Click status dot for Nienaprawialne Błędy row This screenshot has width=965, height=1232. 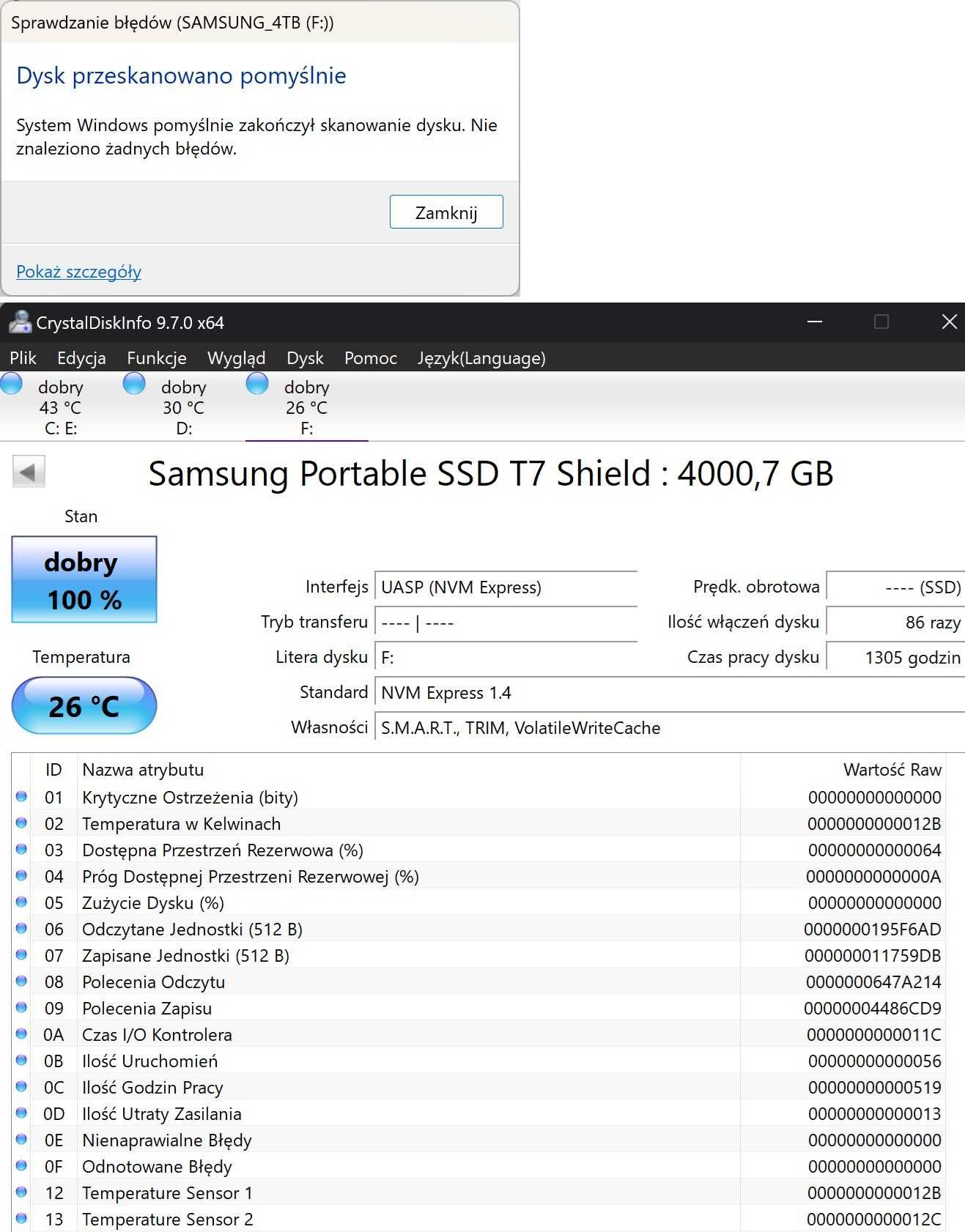[x=21, y=1140]
